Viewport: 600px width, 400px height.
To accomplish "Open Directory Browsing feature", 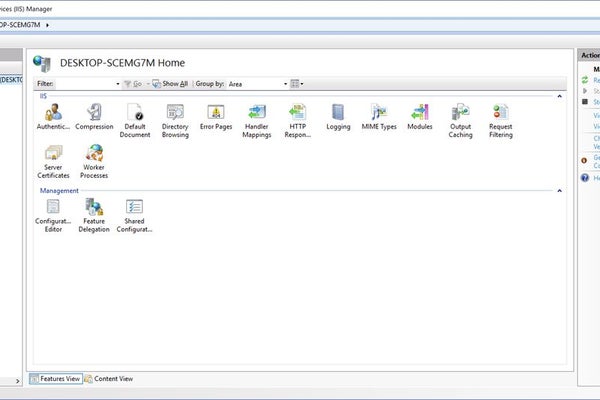I will coord(175,121).
